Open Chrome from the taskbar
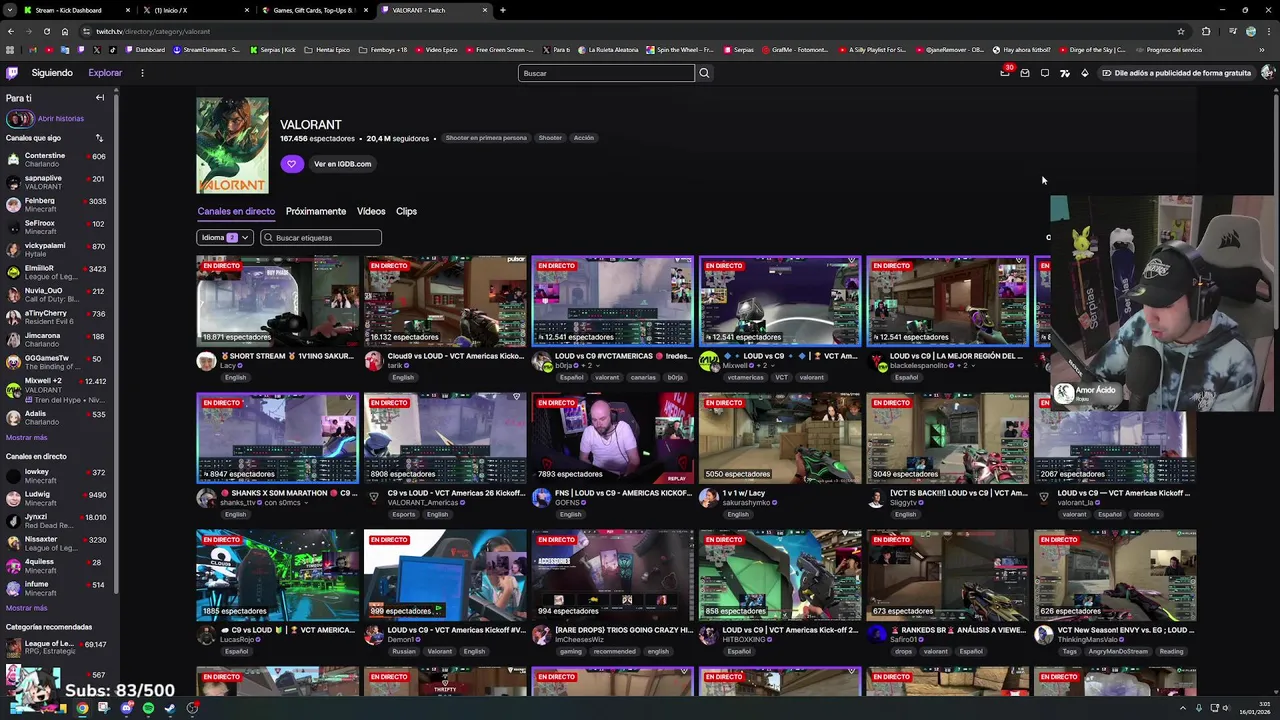This screenshot has width=1280, height=720. click(x=82, y=708)
